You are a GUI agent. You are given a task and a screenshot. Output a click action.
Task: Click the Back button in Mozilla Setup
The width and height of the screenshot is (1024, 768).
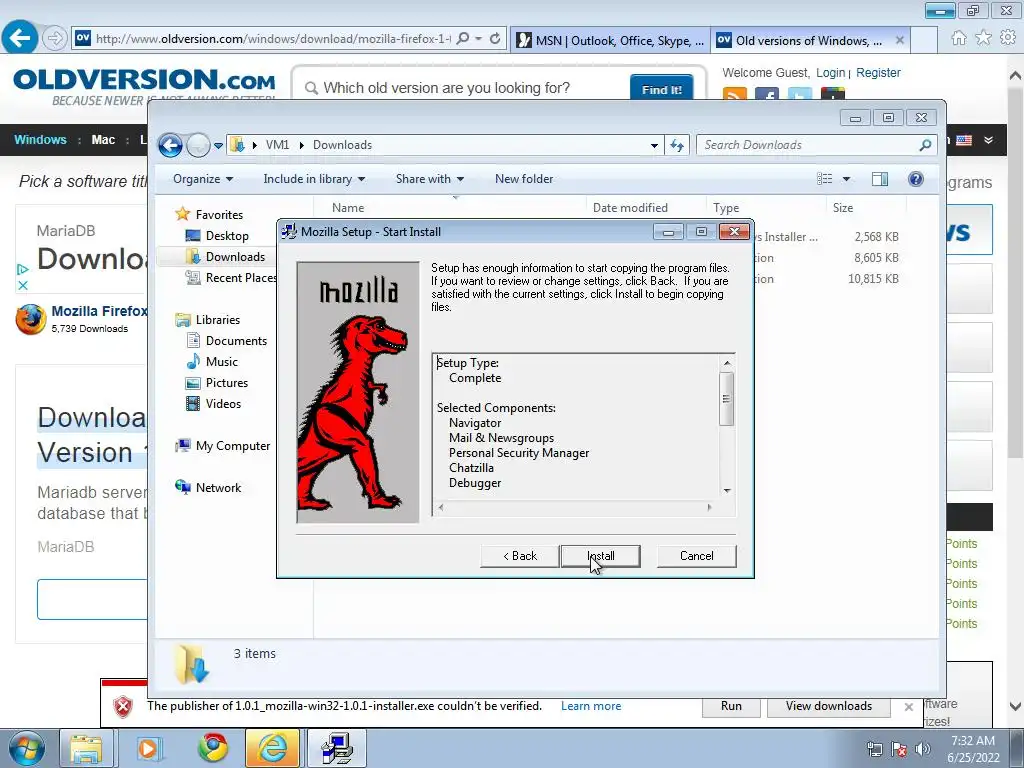tap(520, 556)
